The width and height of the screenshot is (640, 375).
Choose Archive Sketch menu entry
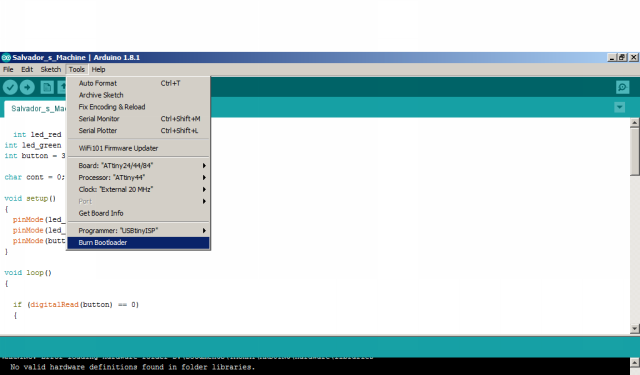[138, 95]
